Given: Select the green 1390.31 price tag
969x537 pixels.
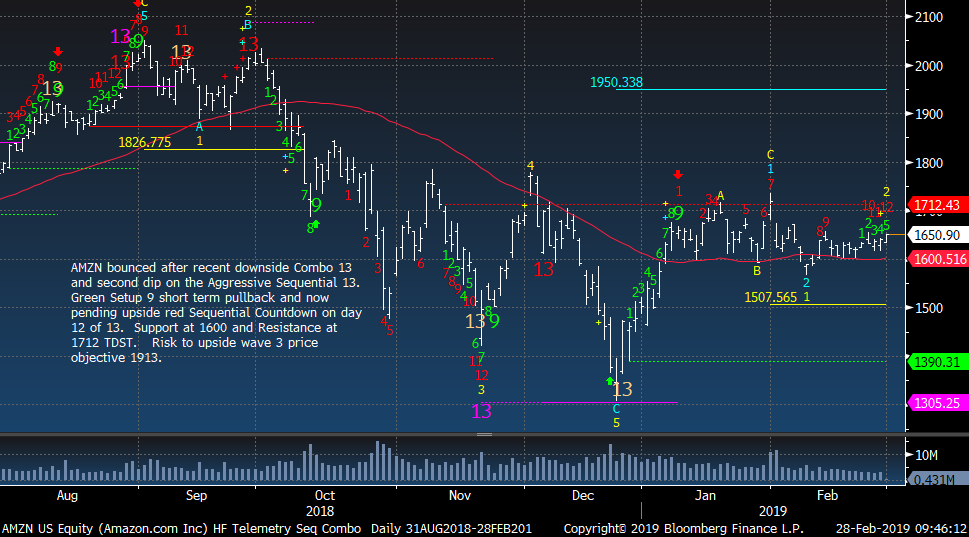Looking at the screenshot, I should (937, 362).
